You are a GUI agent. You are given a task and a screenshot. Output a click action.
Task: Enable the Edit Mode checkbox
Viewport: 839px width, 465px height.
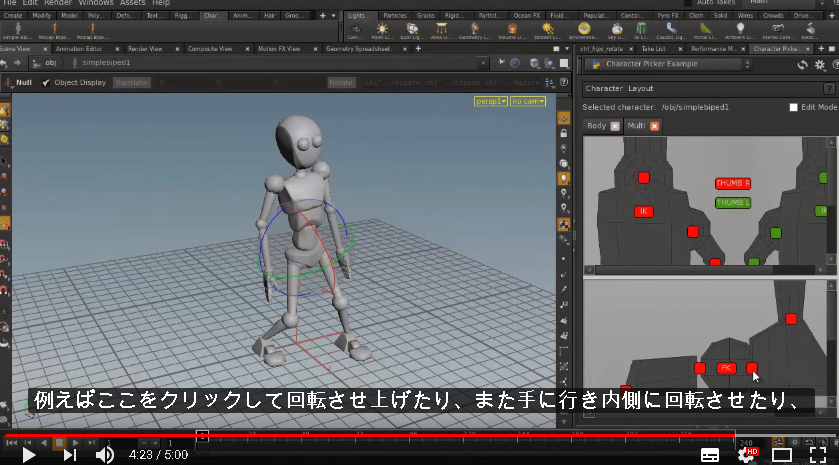pyautogui.click(x=794, y=108)
